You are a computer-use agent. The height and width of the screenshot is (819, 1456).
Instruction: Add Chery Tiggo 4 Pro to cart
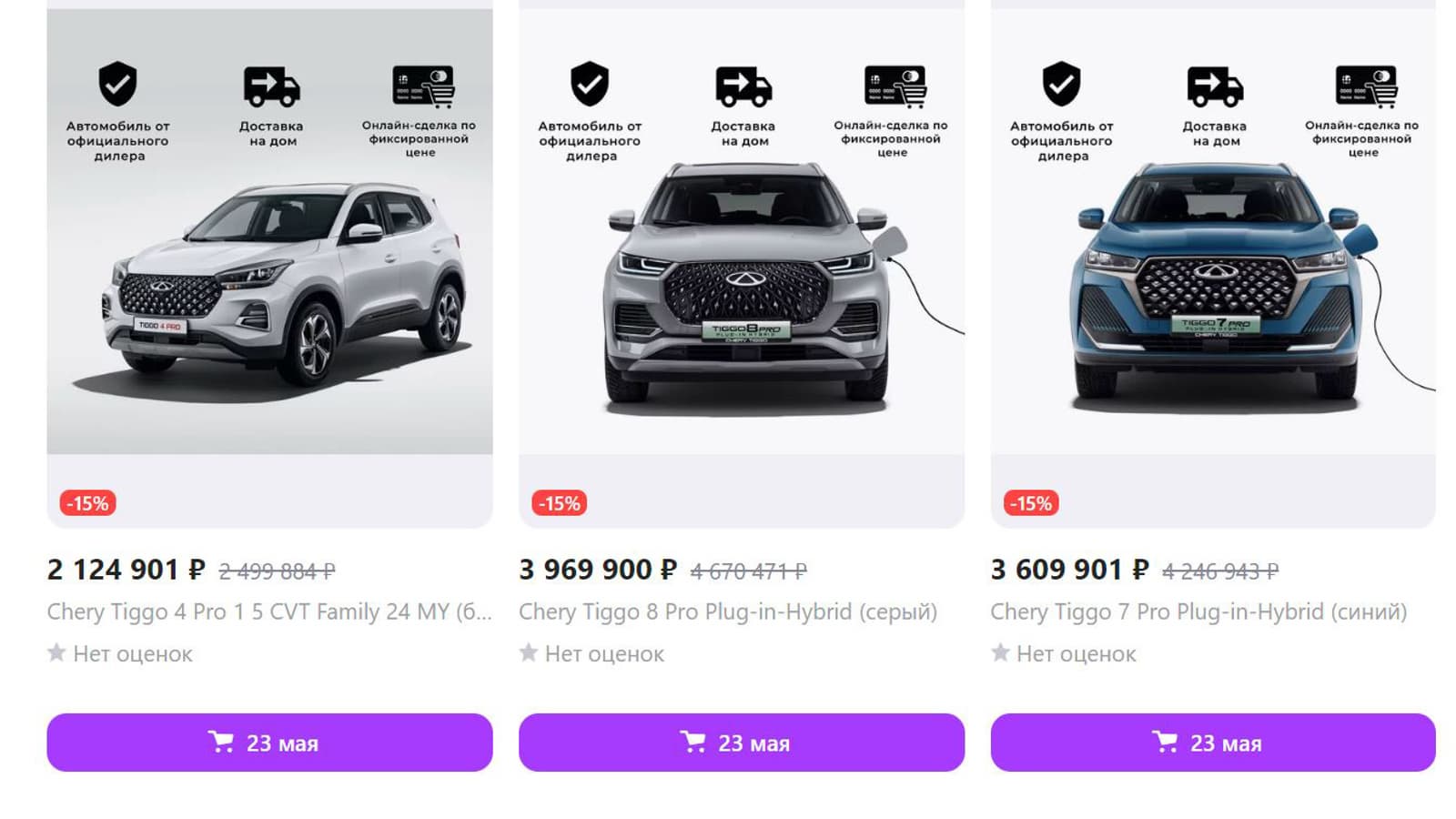pyautogui.click(x=269, y=743)
